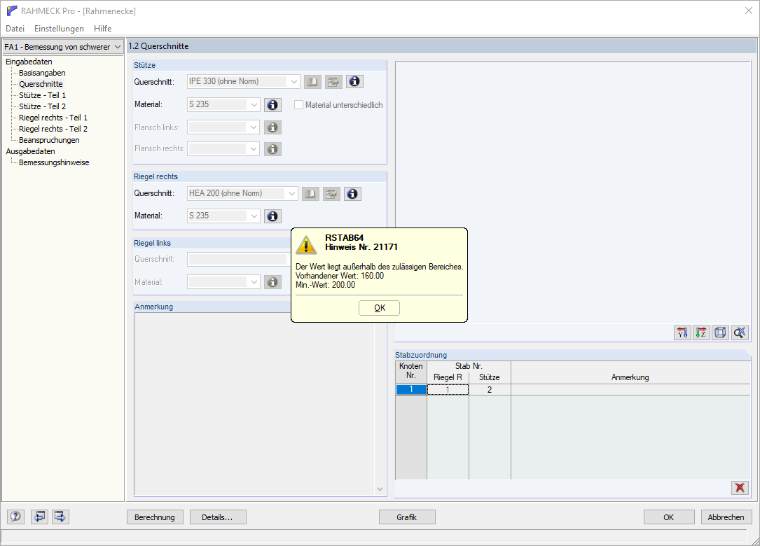Open Stütze Querschnitt dropdown
This screenshot has height=546, width=760.
click(x=294, y=81)
